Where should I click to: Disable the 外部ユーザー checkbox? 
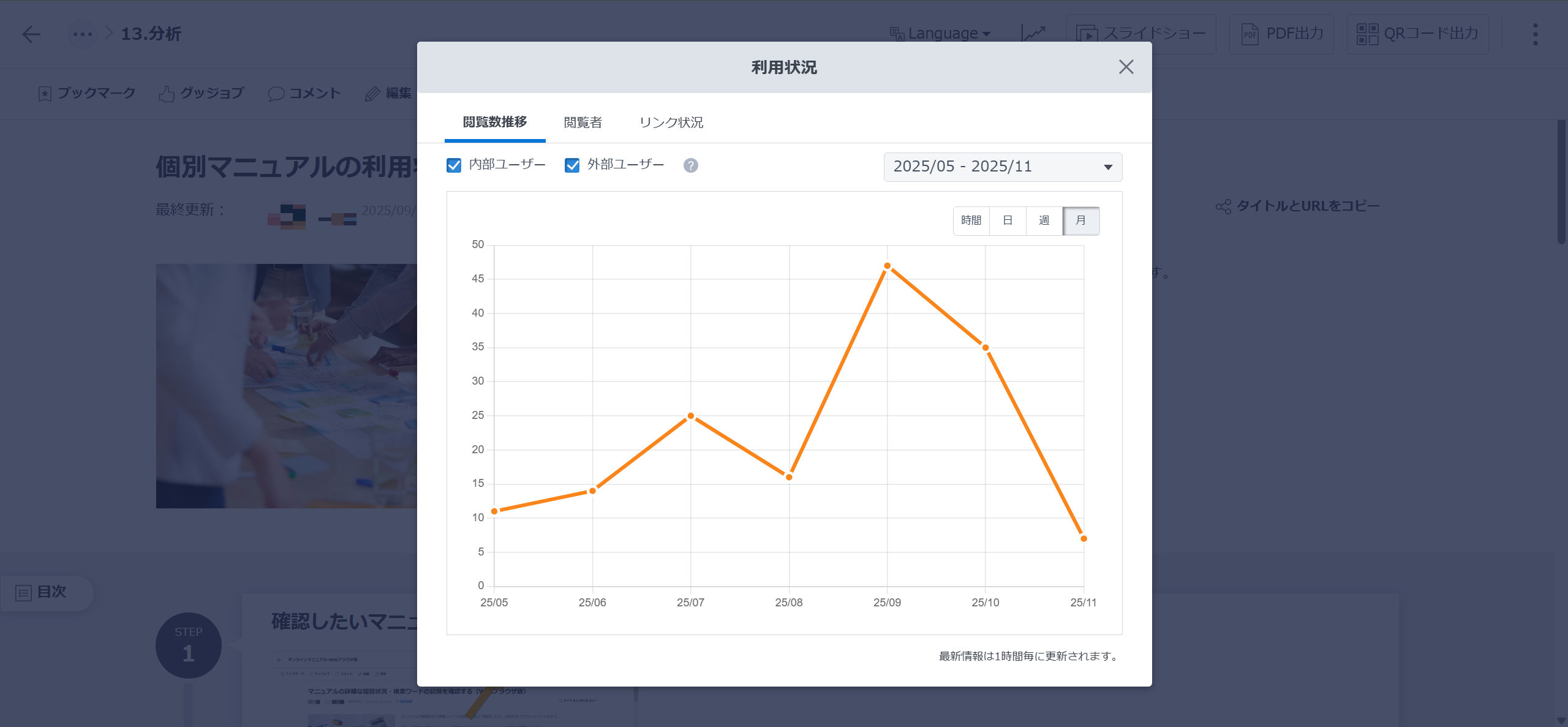(x=571, y=164)
